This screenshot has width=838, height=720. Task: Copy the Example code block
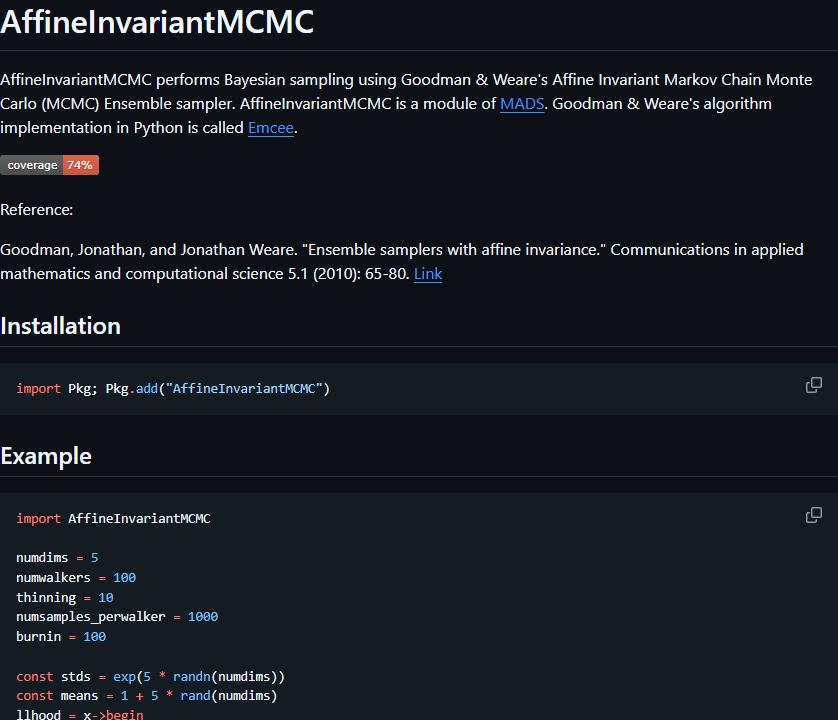click(x=813, y=515)
